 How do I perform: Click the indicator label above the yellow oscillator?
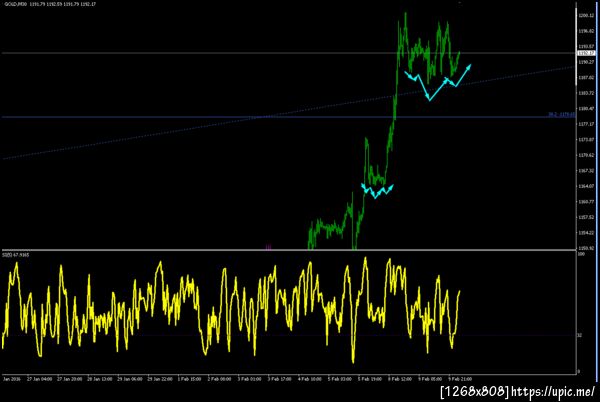pyautogui.click(x=16, y=255)
